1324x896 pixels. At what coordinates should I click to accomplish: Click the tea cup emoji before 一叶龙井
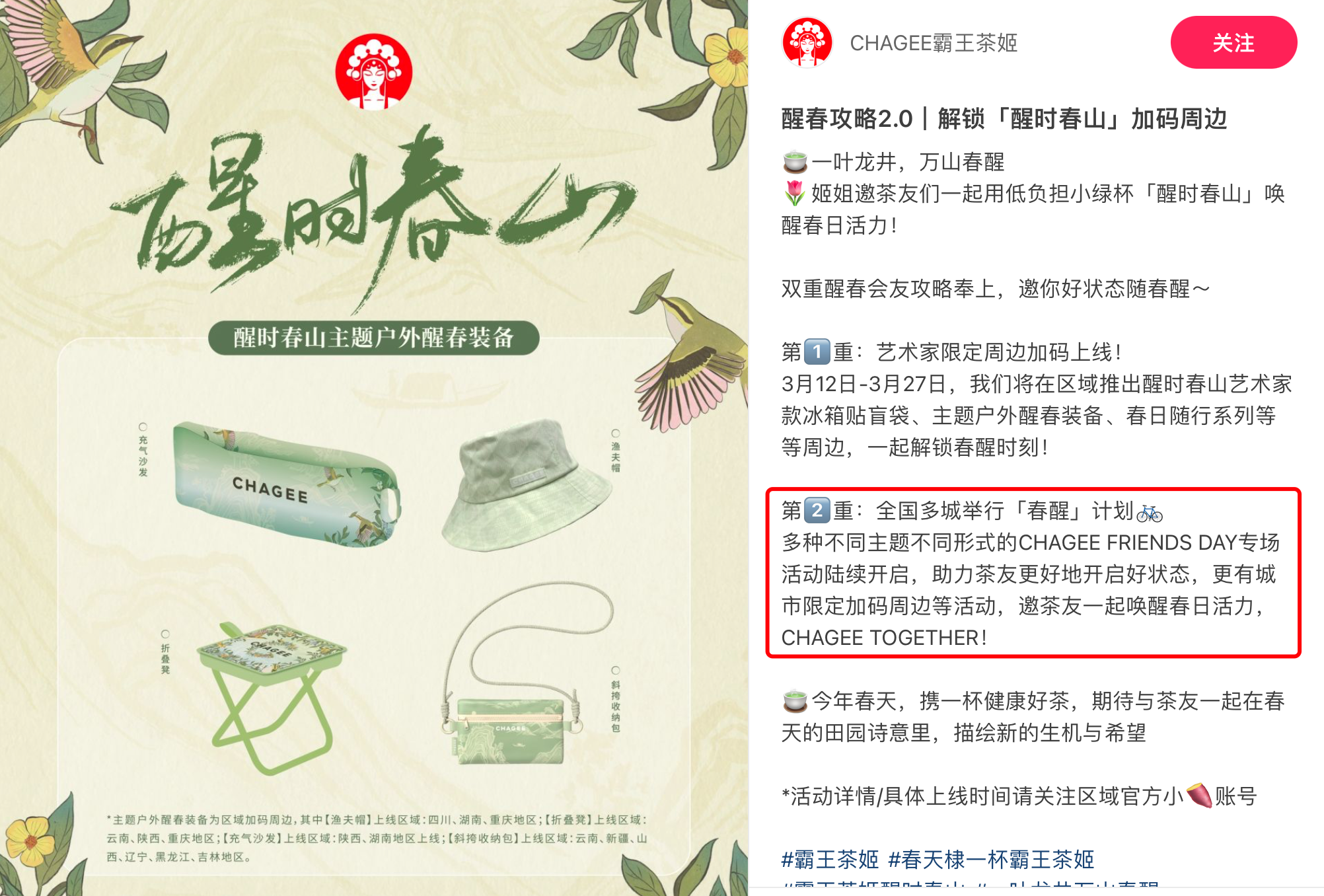[x=795, y=161]
